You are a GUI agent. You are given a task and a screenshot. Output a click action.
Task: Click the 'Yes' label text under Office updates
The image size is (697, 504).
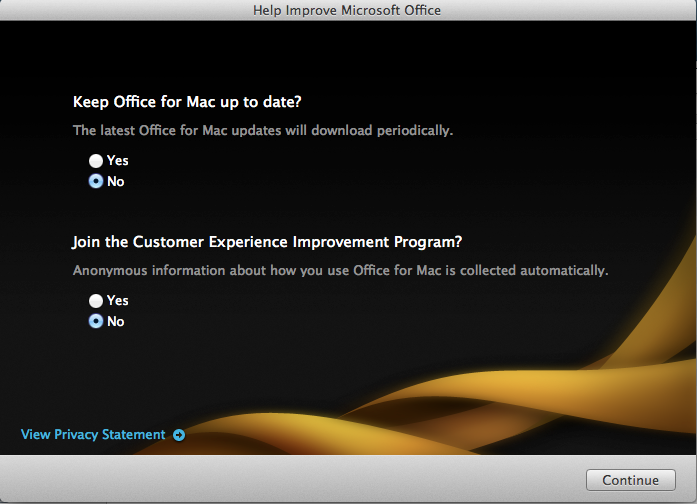(x=118, y=160)
